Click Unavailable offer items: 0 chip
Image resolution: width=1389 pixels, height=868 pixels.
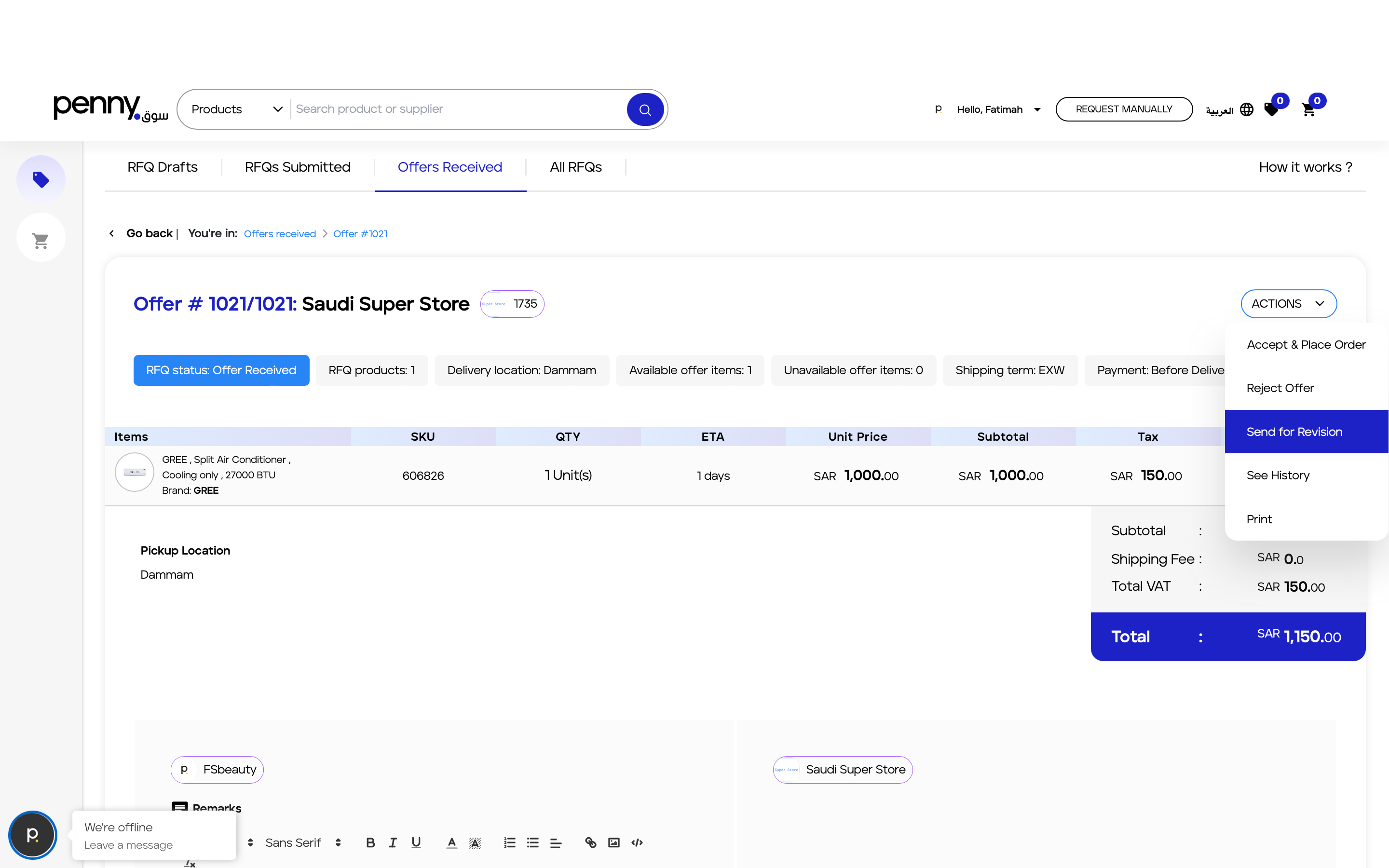tap(854, 370)
